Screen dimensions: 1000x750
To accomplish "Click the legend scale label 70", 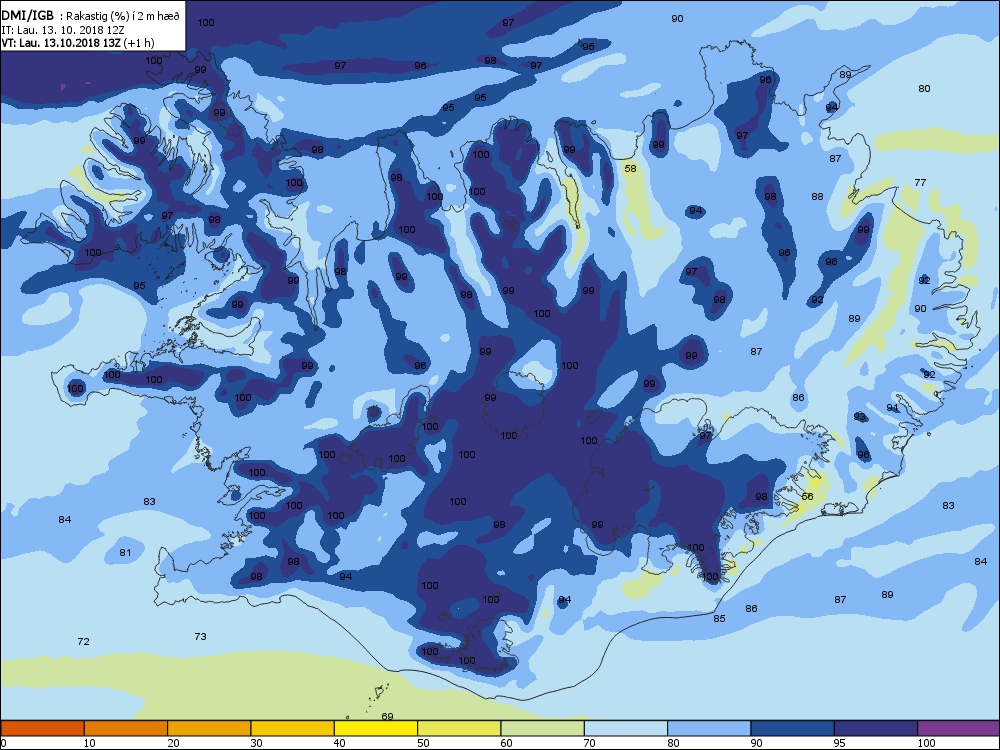I will coord(589,742).
